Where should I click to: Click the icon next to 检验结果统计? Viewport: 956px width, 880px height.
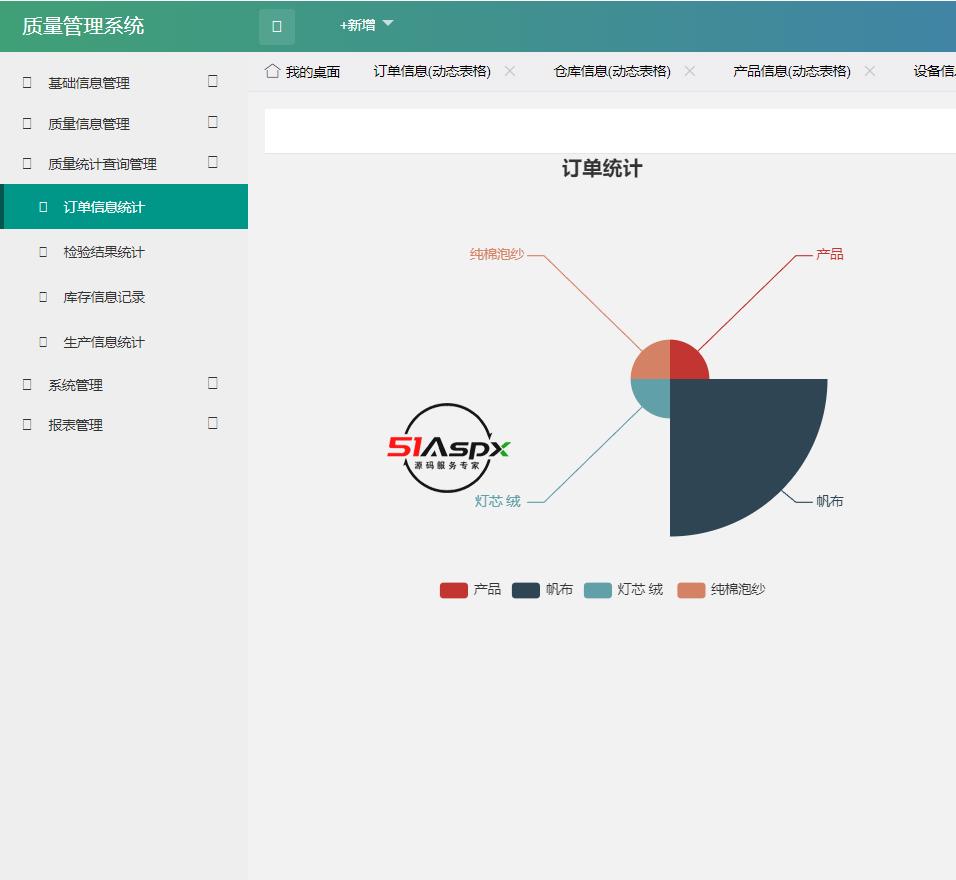point(41,252)
